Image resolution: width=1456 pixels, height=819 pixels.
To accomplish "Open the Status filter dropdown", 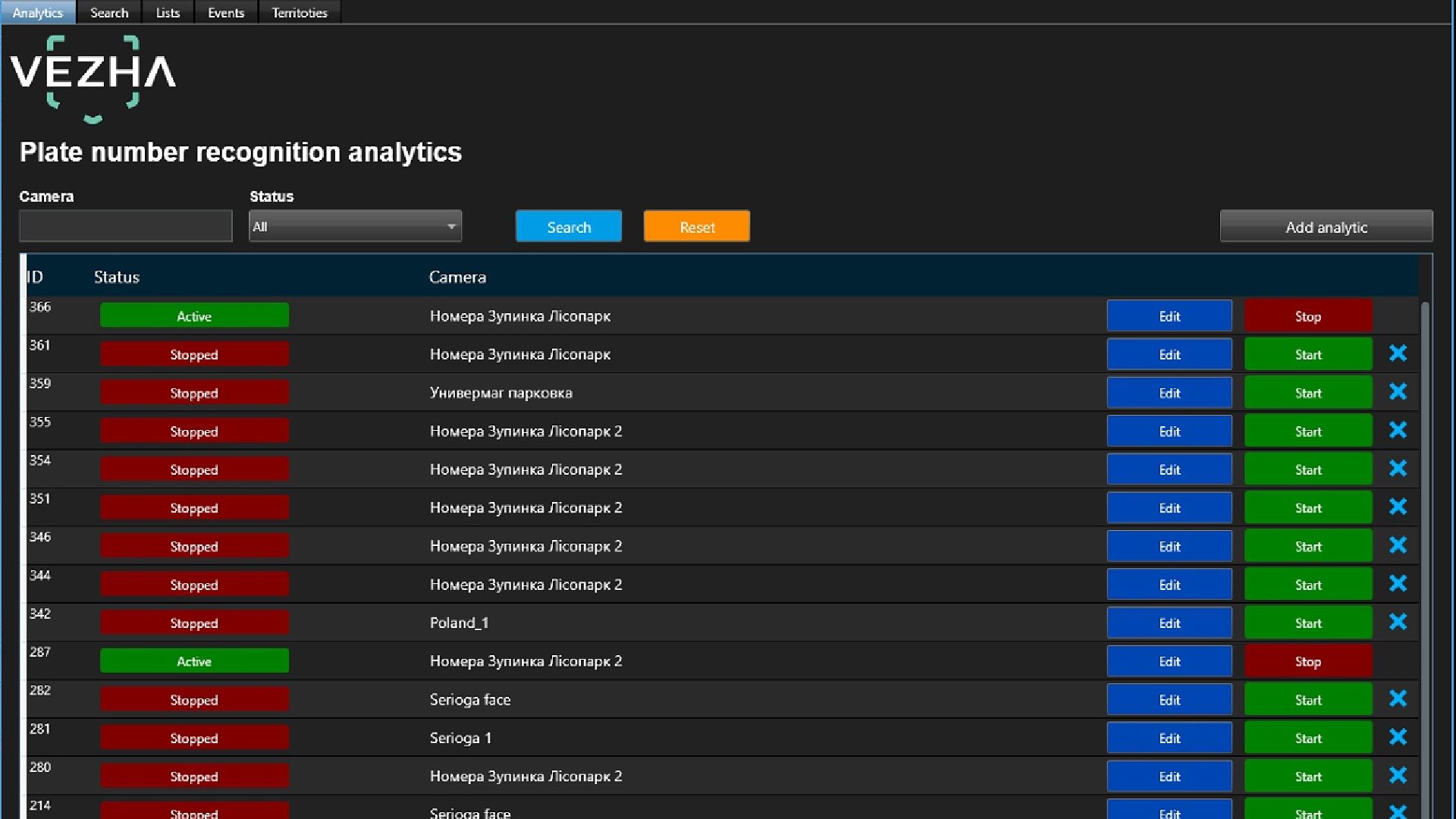I will (355, 226).
